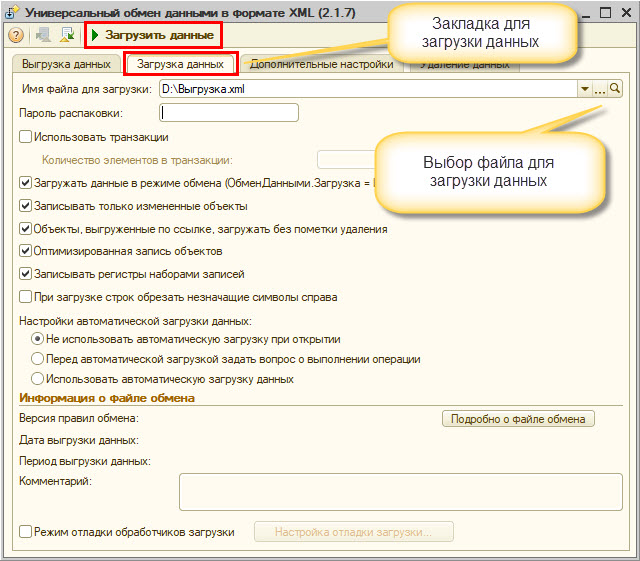Switch to Выгрузка данных tab
Viewport: 640px width, 561px height.
[66, 64]
